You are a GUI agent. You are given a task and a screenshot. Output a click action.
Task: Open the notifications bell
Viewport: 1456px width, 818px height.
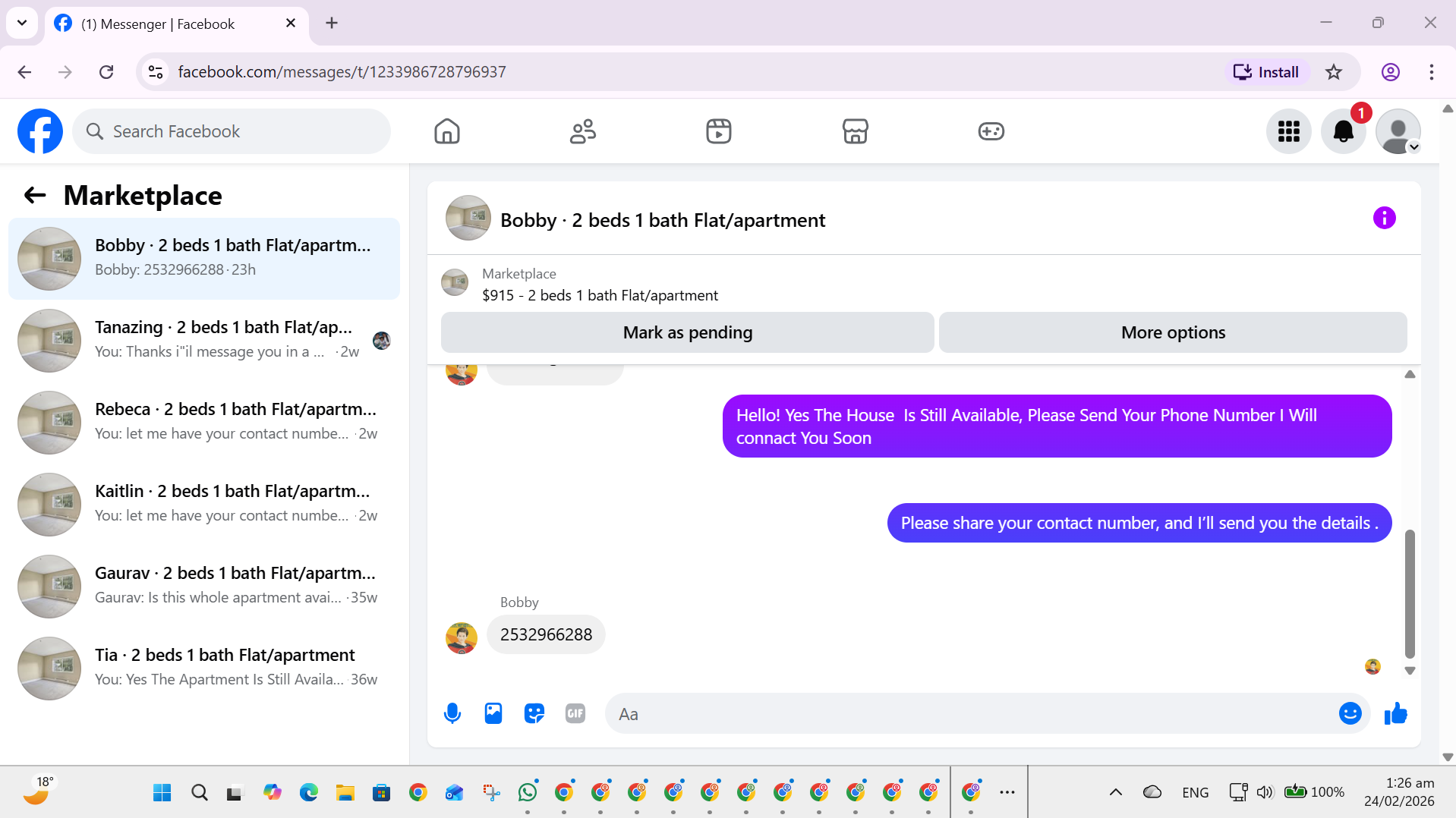pyautogui.click(x=1344, y=131)
